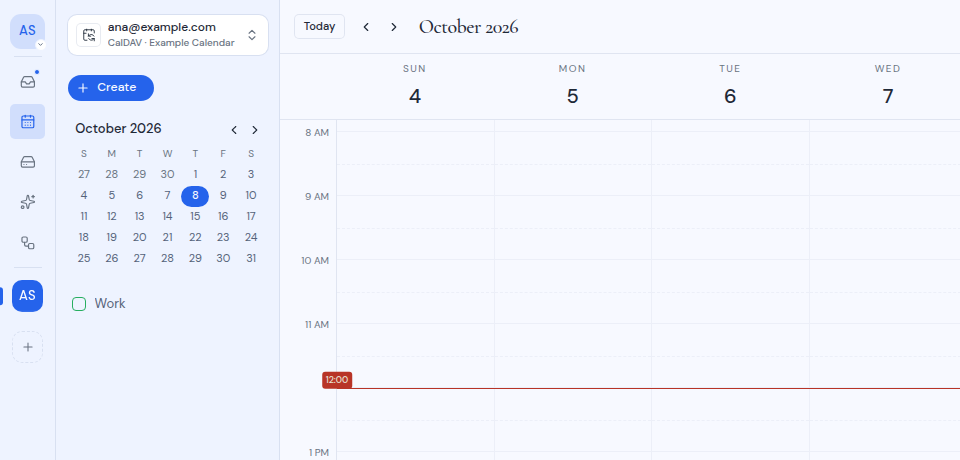Go to next week in main header
This screenshot has height=460, width=960.
tap(394, 27)
